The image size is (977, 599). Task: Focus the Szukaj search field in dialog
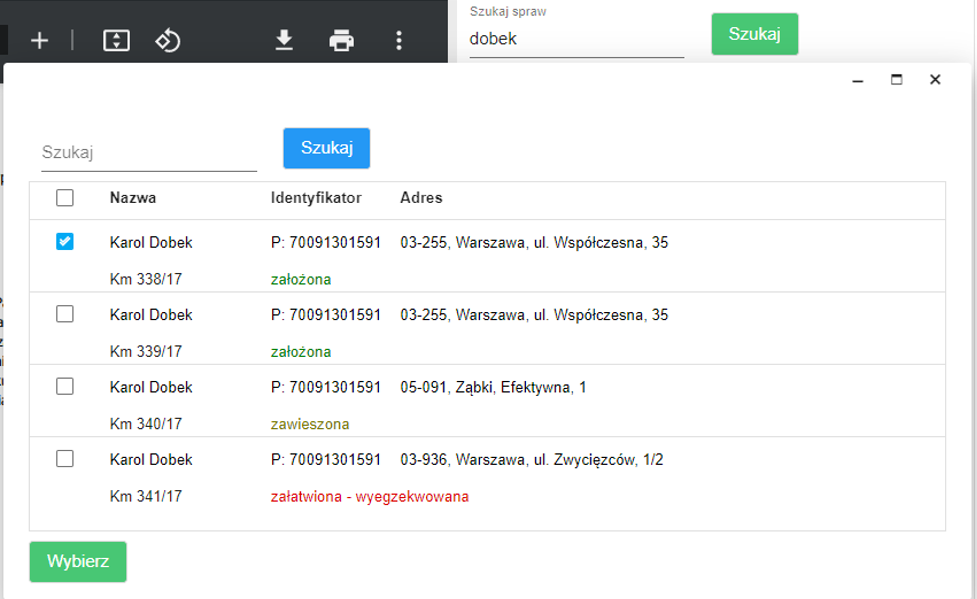[x=149, y=153]
